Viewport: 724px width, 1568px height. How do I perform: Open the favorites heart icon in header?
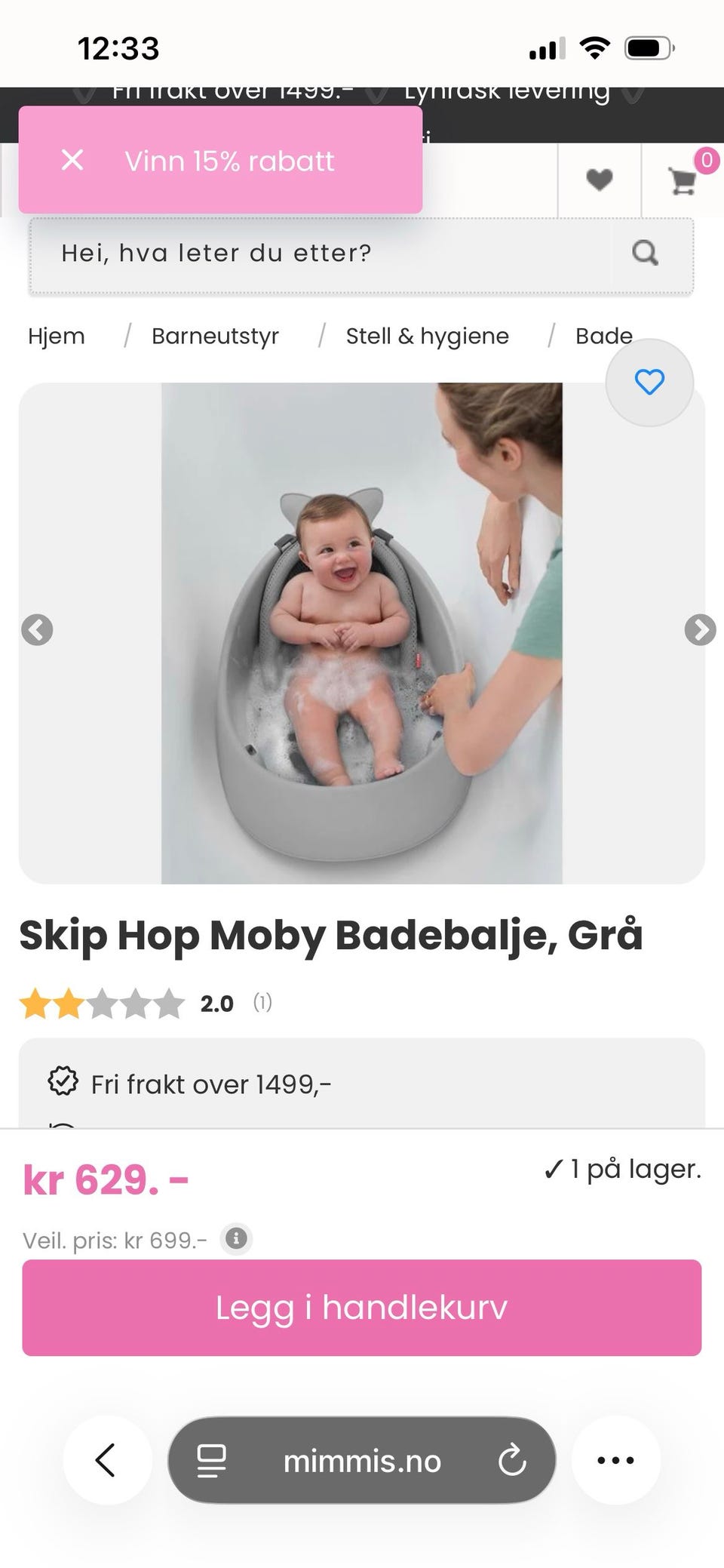[600, 180]
